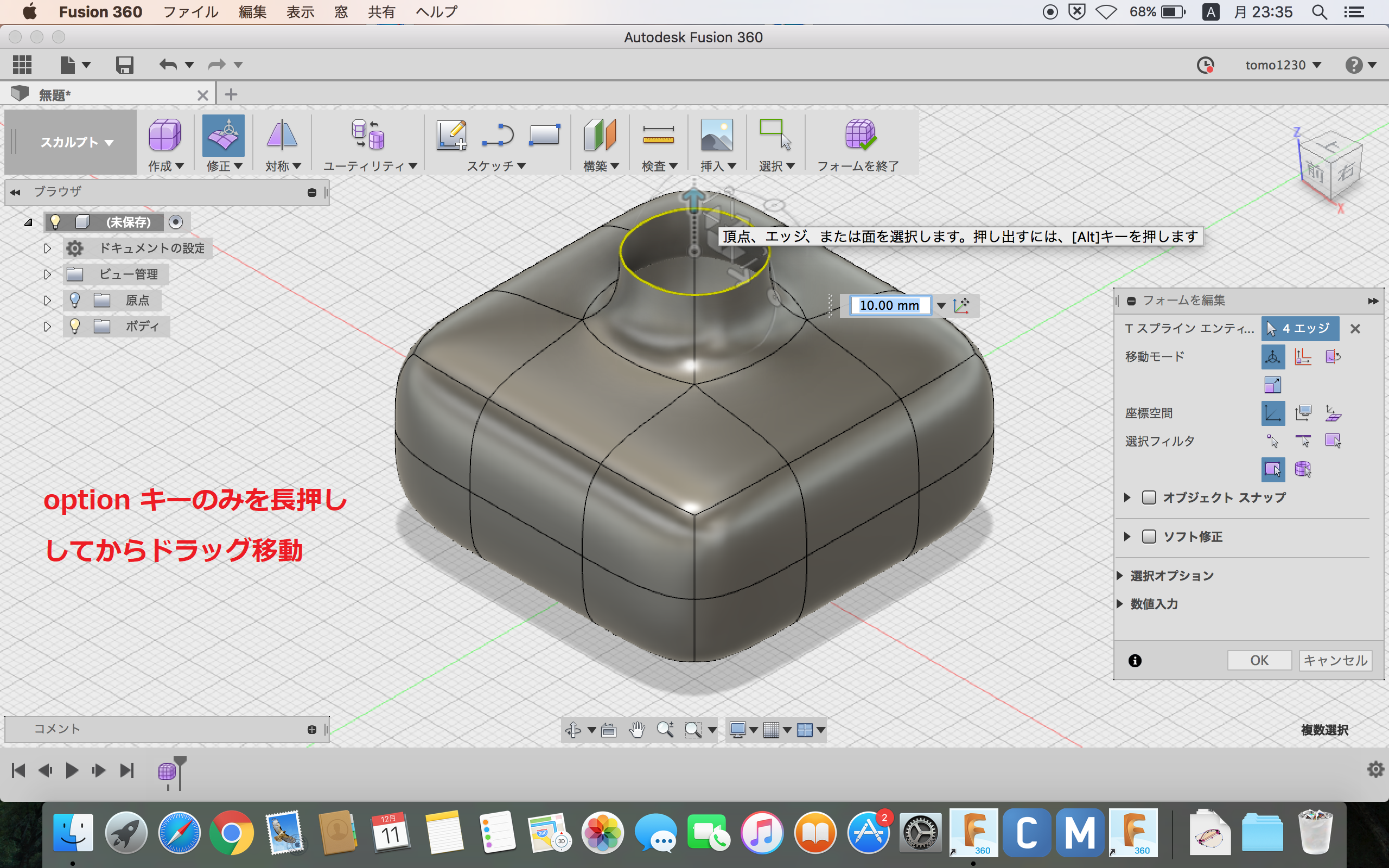Open the 表示 menu in menu bar

point(300,12)
